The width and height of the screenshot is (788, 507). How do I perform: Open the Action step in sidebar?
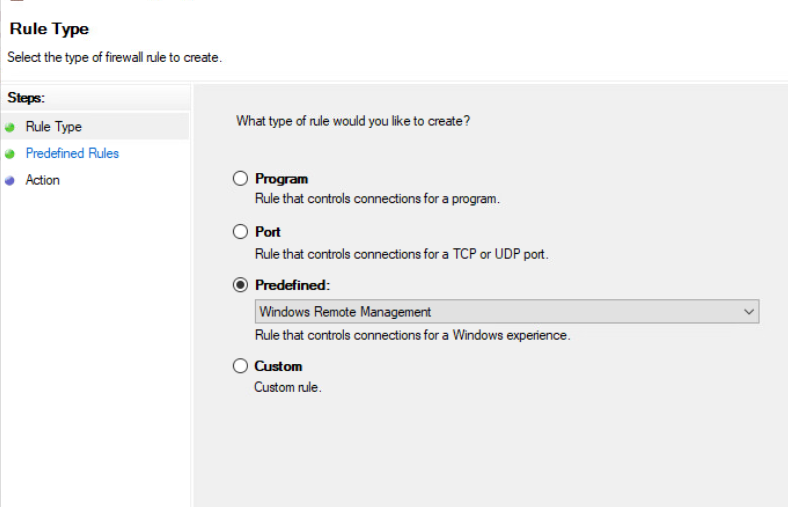(43, 181)
